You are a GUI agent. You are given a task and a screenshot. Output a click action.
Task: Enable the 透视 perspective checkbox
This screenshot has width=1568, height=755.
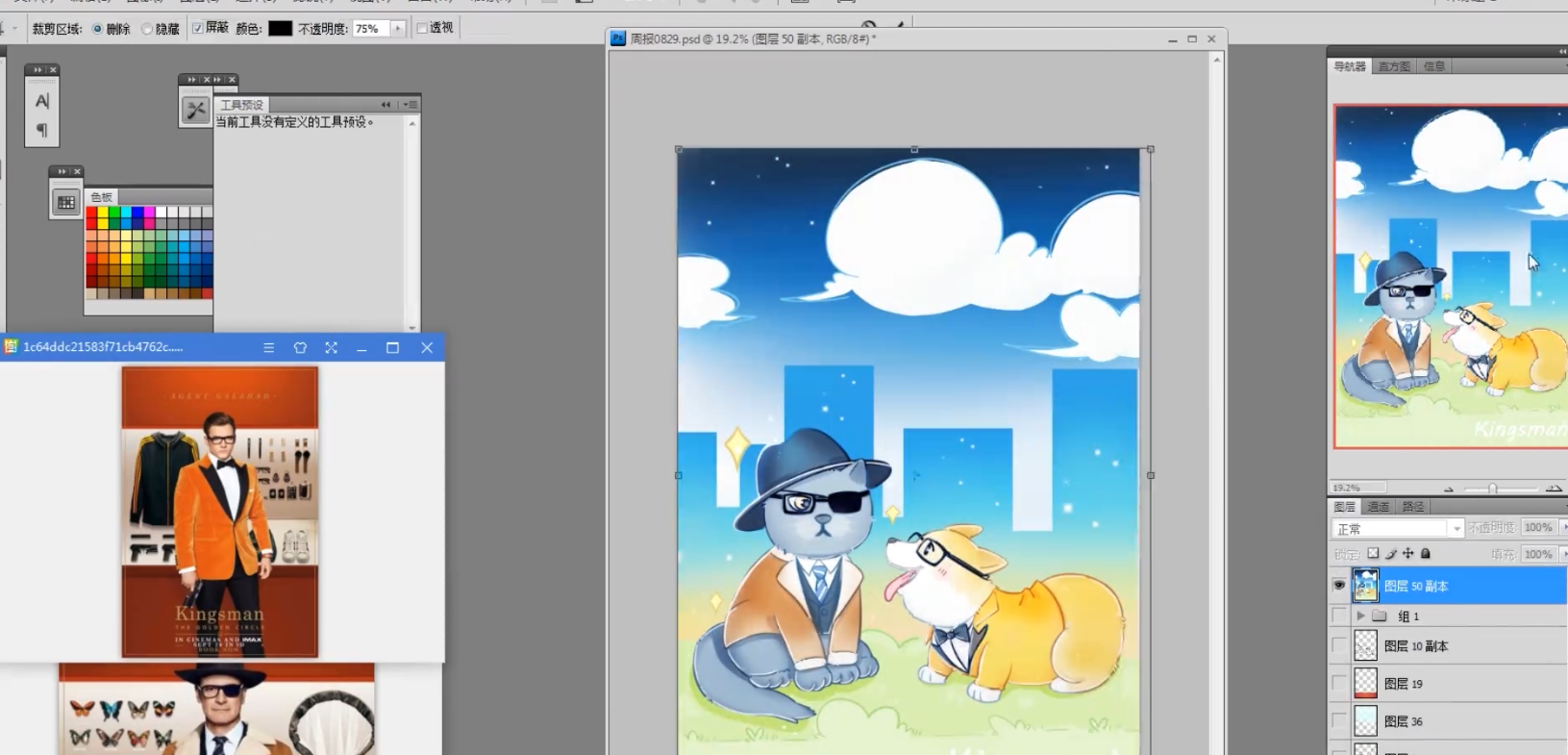click(x=422, y=29)
